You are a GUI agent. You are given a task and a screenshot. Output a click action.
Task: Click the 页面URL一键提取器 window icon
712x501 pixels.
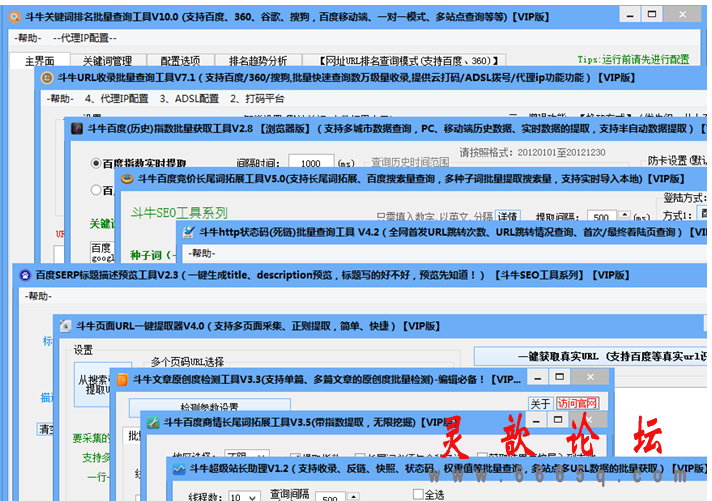65,326
